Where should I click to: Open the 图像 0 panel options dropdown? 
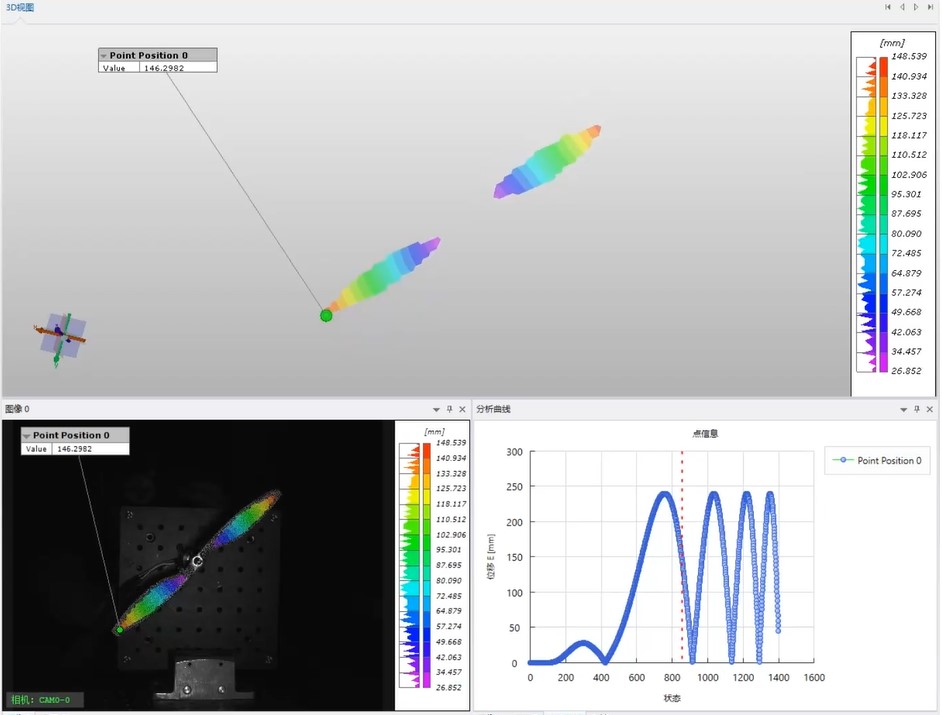pyautogui.click(x=436, y=410)
